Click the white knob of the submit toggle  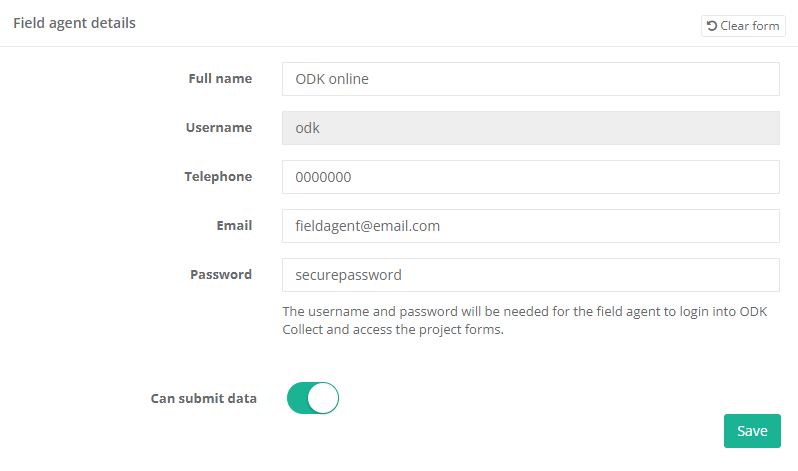[x=323, y=398]
